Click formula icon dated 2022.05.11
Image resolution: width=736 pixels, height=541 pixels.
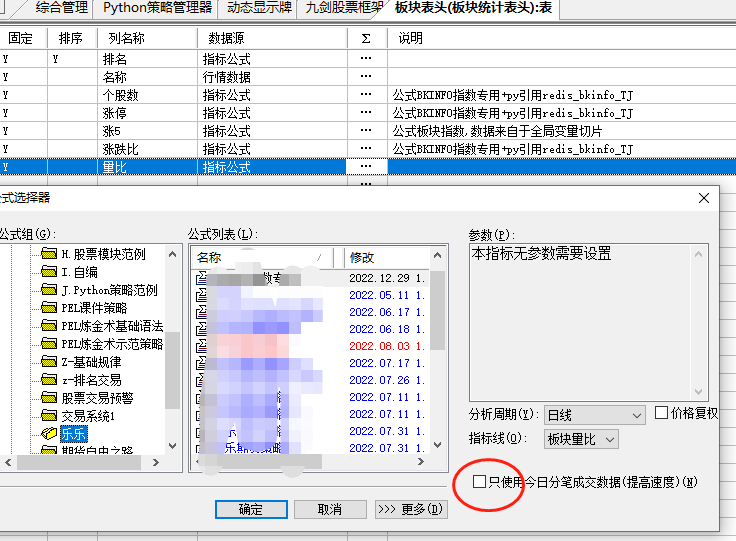(201, 295)
